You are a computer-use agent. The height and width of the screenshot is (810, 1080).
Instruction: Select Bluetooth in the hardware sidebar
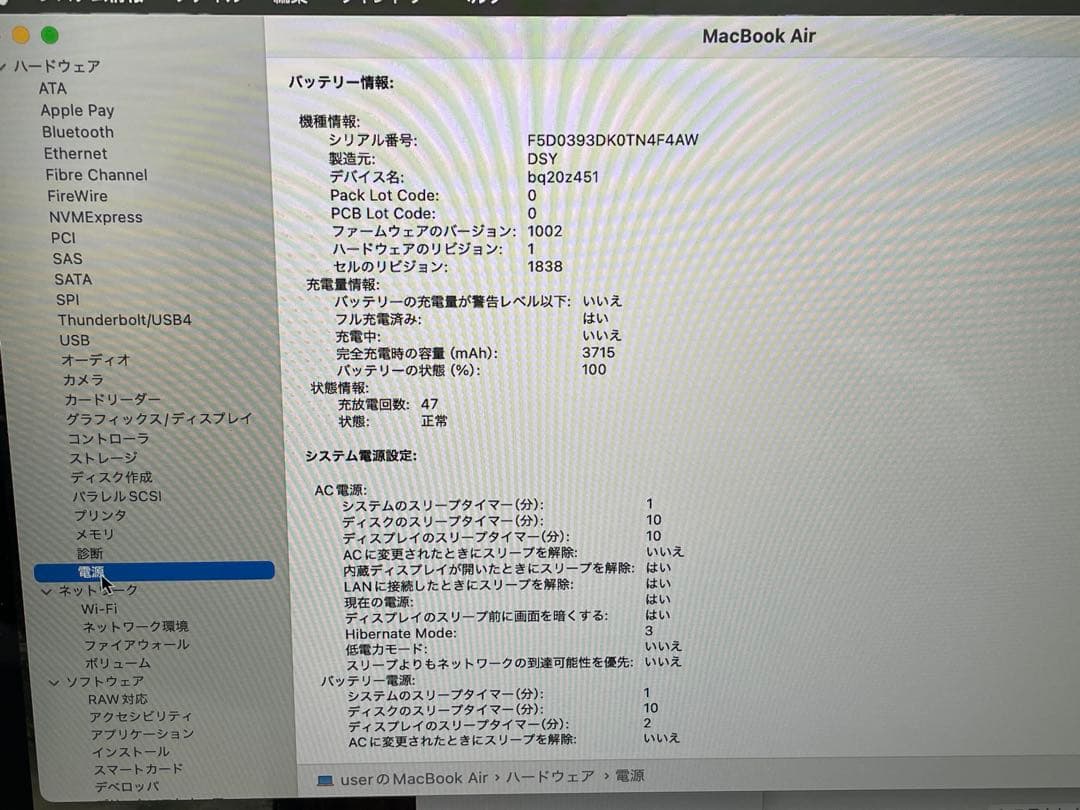click(x=77, y=132)
